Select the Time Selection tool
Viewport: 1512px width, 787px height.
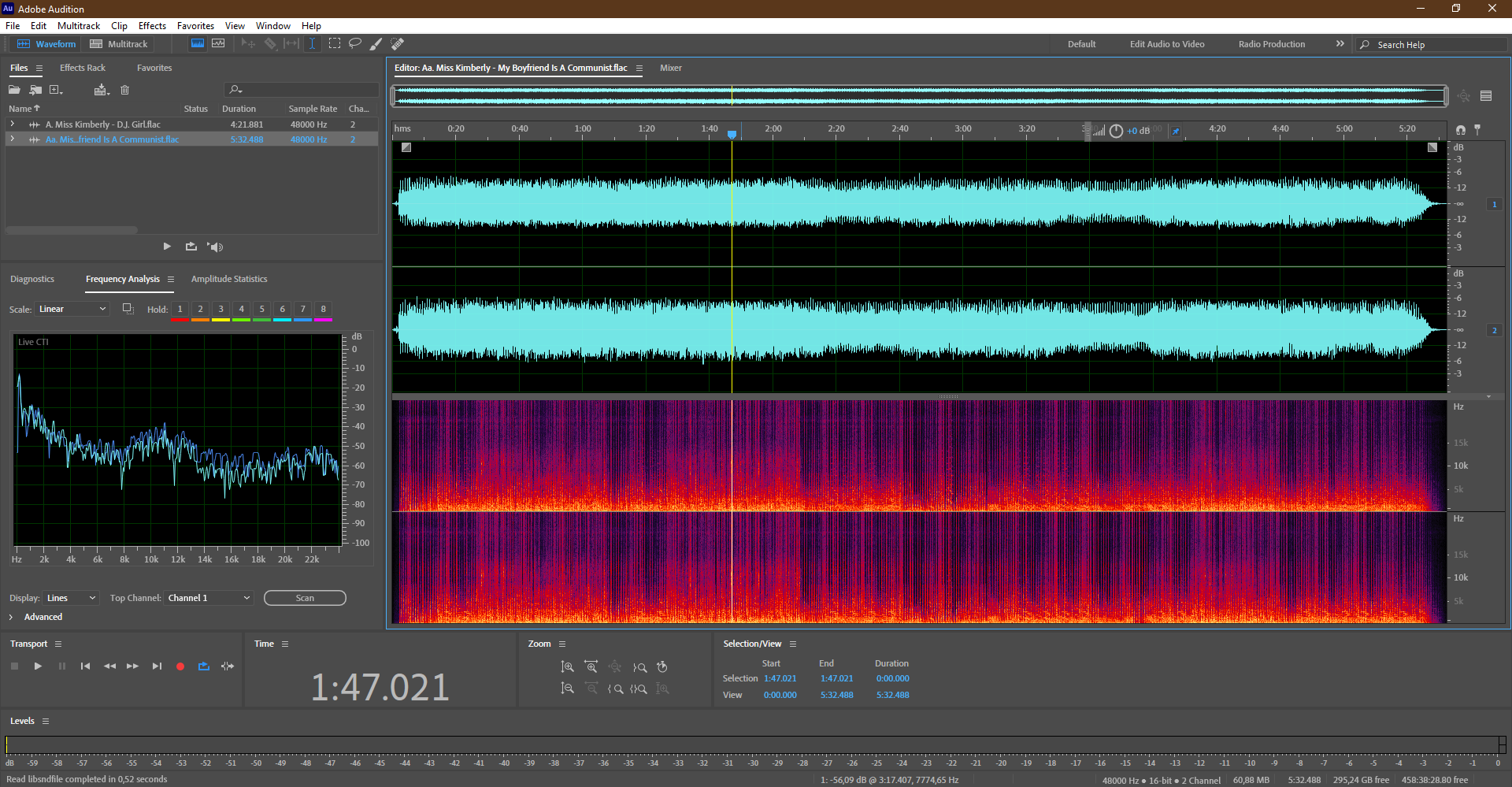(312, 44)
